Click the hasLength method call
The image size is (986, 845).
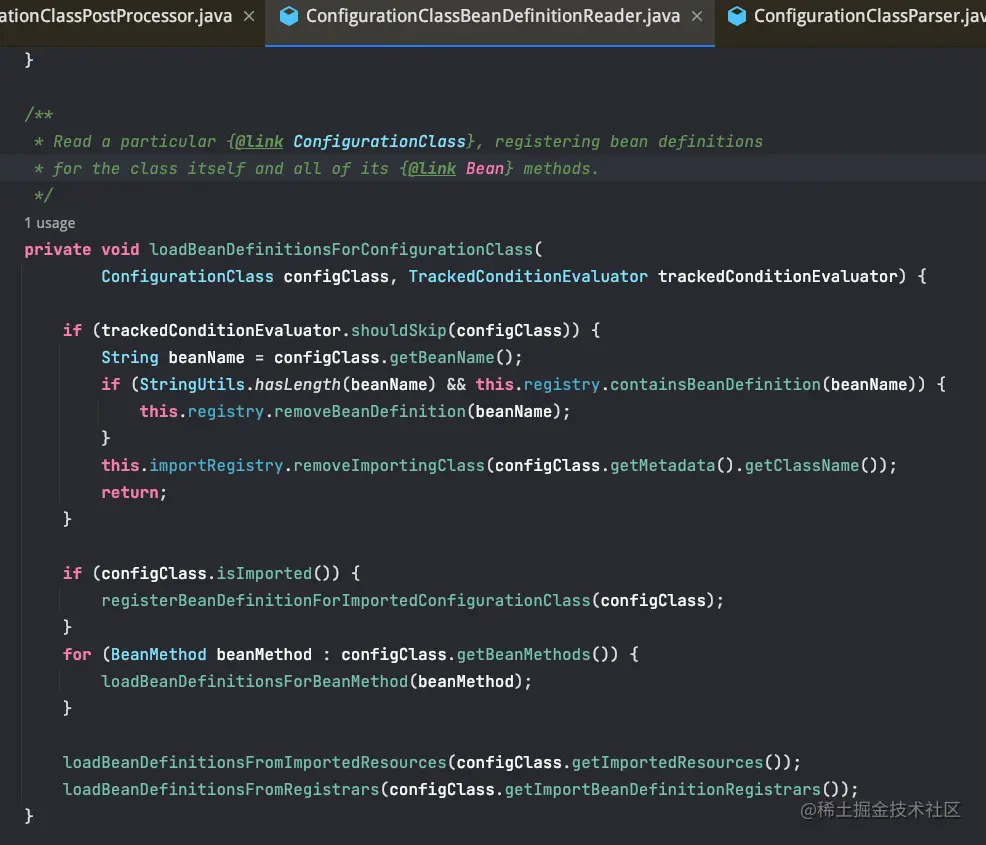tap(297, 385)
